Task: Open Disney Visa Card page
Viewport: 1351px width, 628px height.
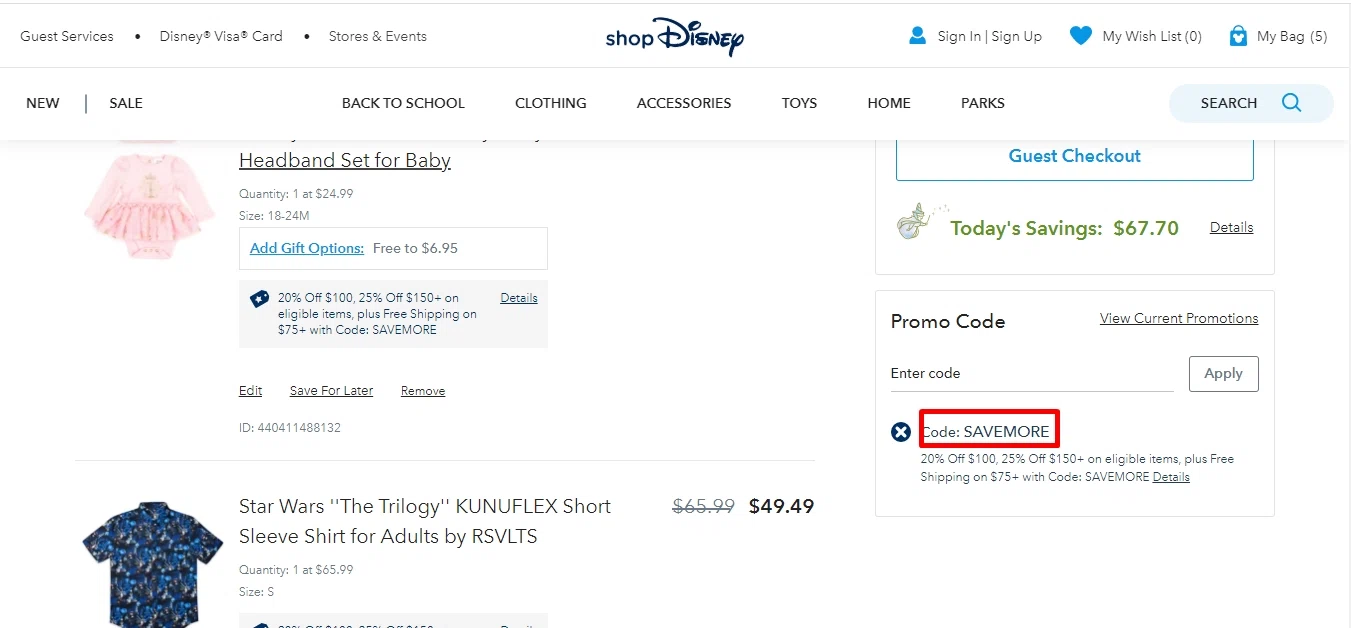Action: point(221,36)
